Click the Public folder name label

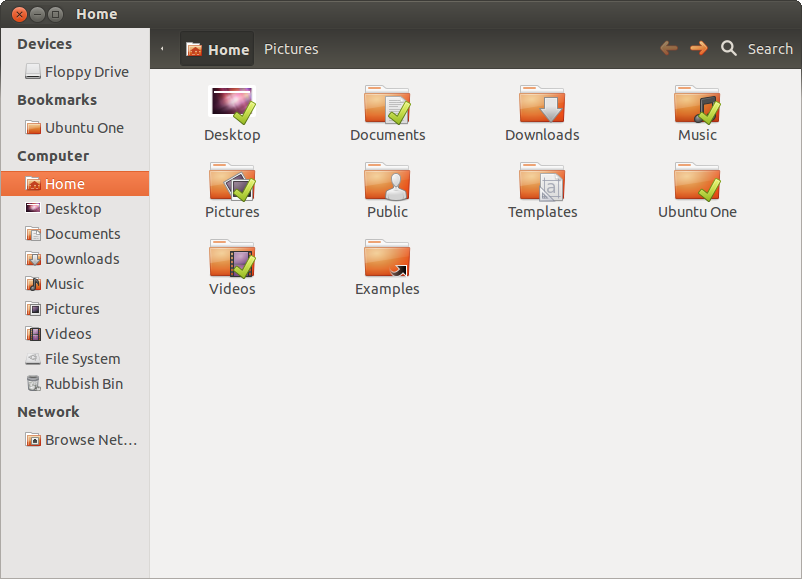tap(387, 212)
